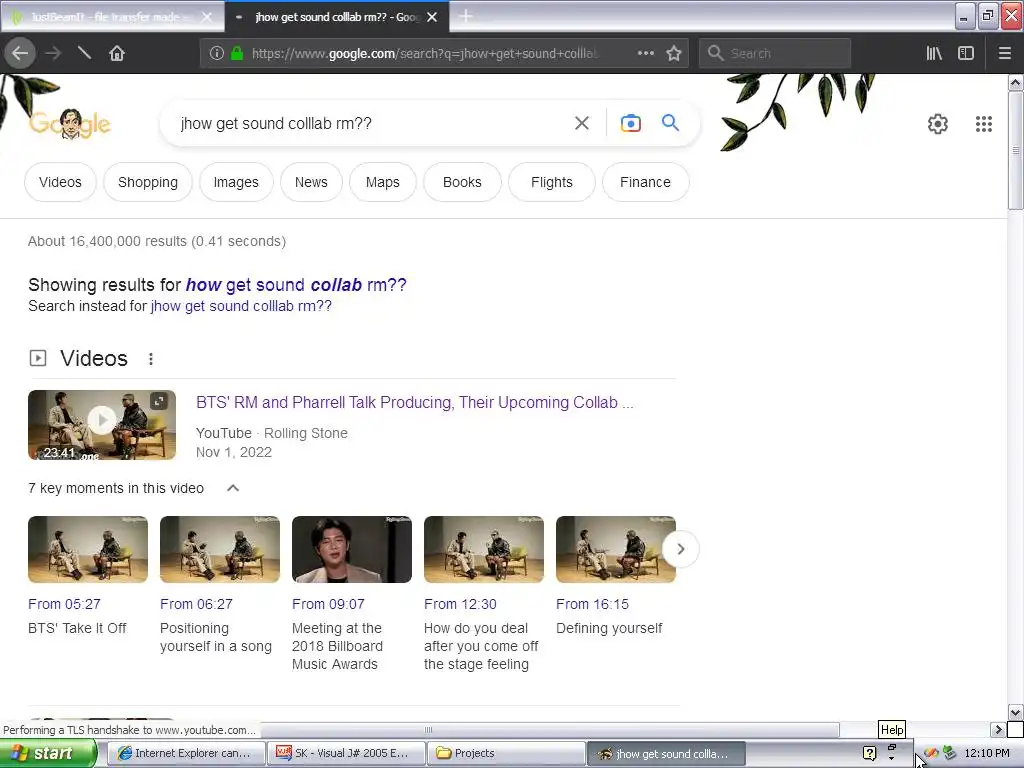Open corrected 'how get sound collab rm??' link
Image resolution: width=1024 pixels, height=768 pixels.
[296, 285]
